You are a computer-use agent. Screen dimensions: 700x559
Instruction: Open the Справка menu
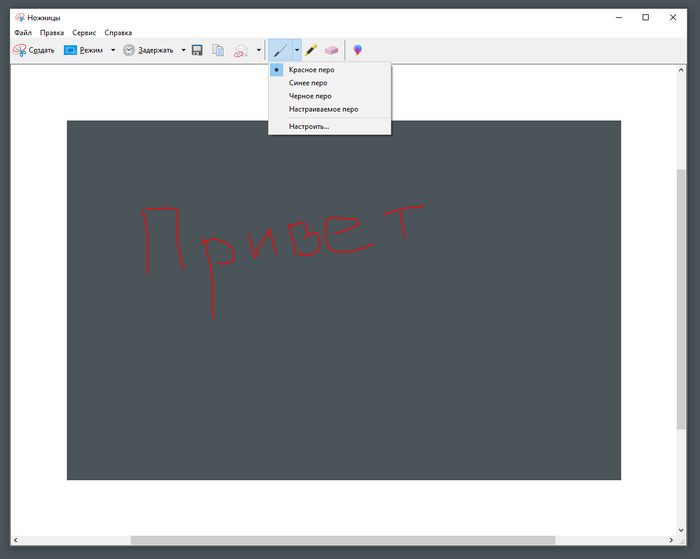118,33
